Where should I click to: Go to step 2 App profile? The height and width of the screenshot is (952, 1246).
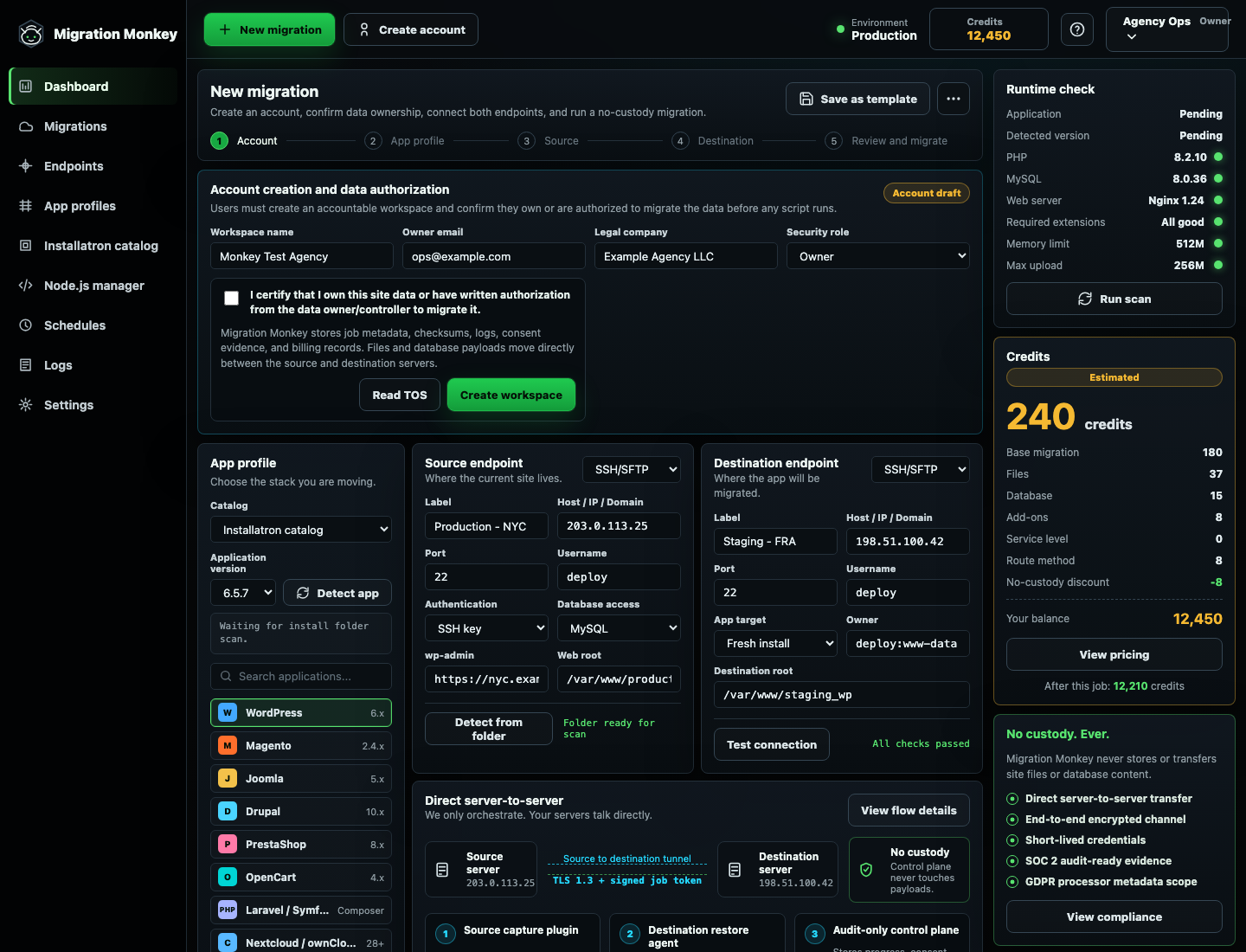pos(404,141)
